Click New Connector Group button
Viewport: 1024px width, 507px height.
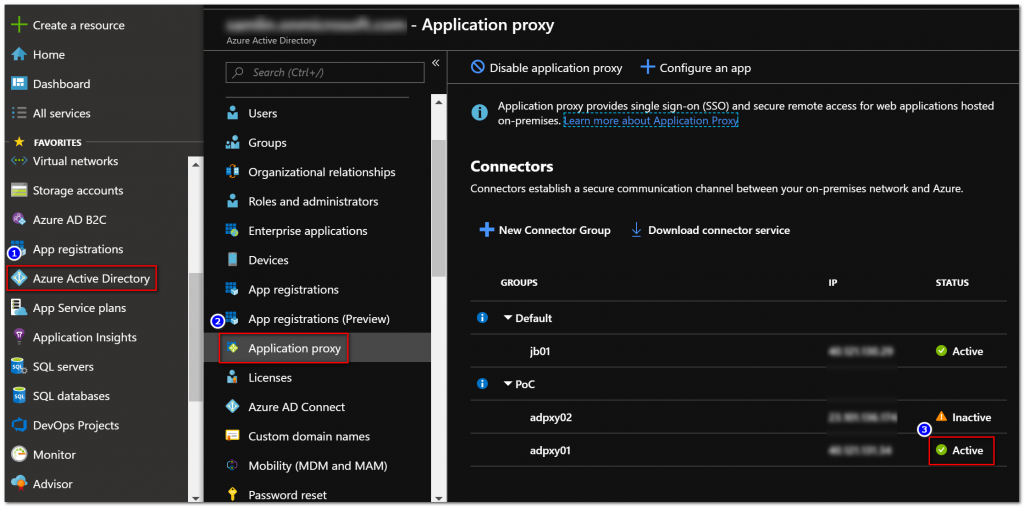point(545,230)
